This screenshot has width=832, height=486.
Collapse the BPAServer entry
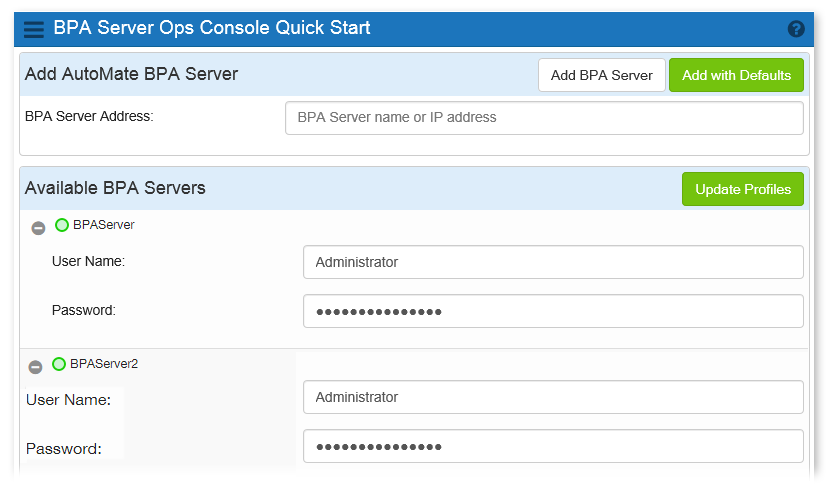tap(38, 229)
